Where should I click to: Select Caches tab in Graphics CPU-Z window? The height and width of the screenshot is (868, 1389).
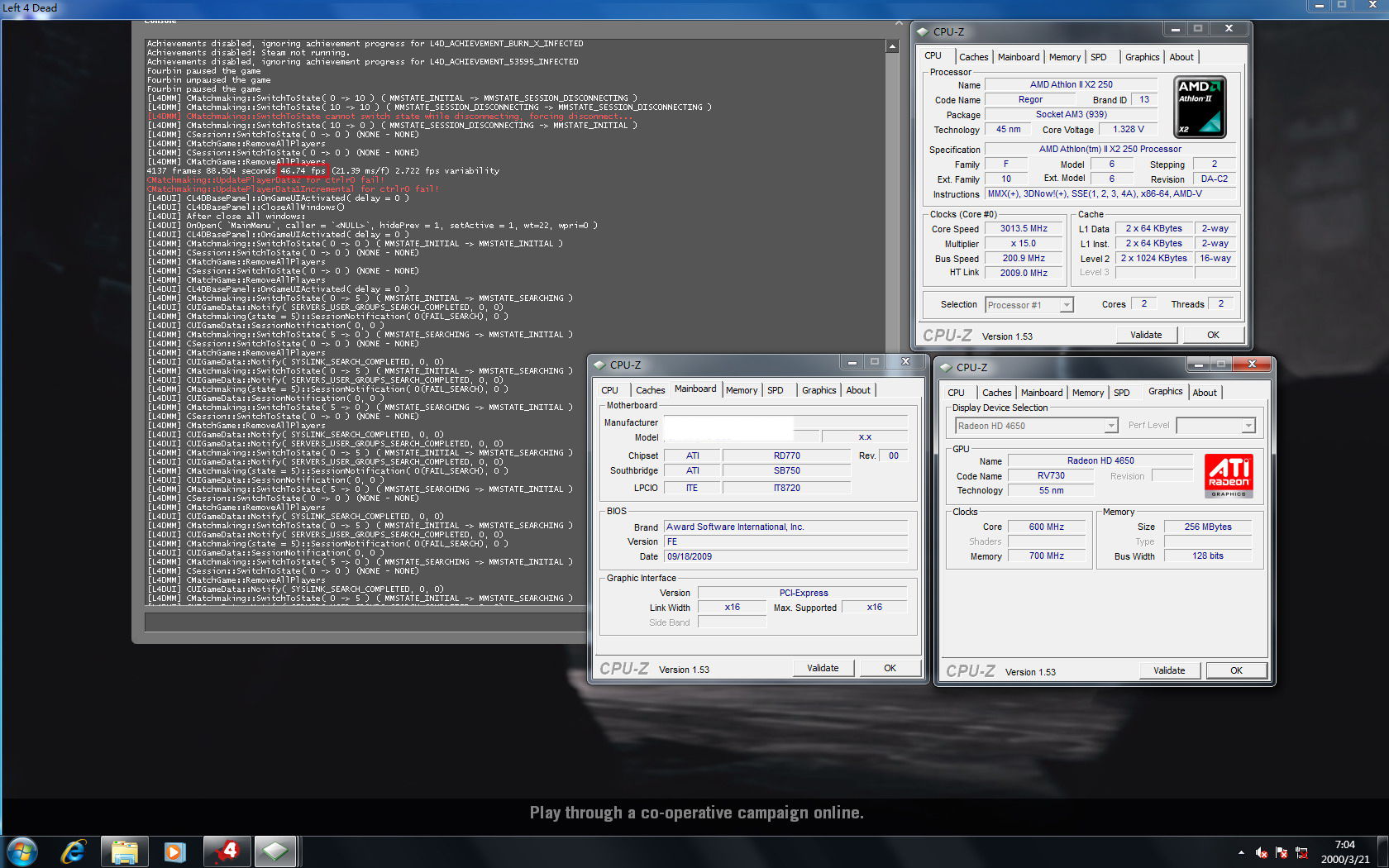pos(996,393)
